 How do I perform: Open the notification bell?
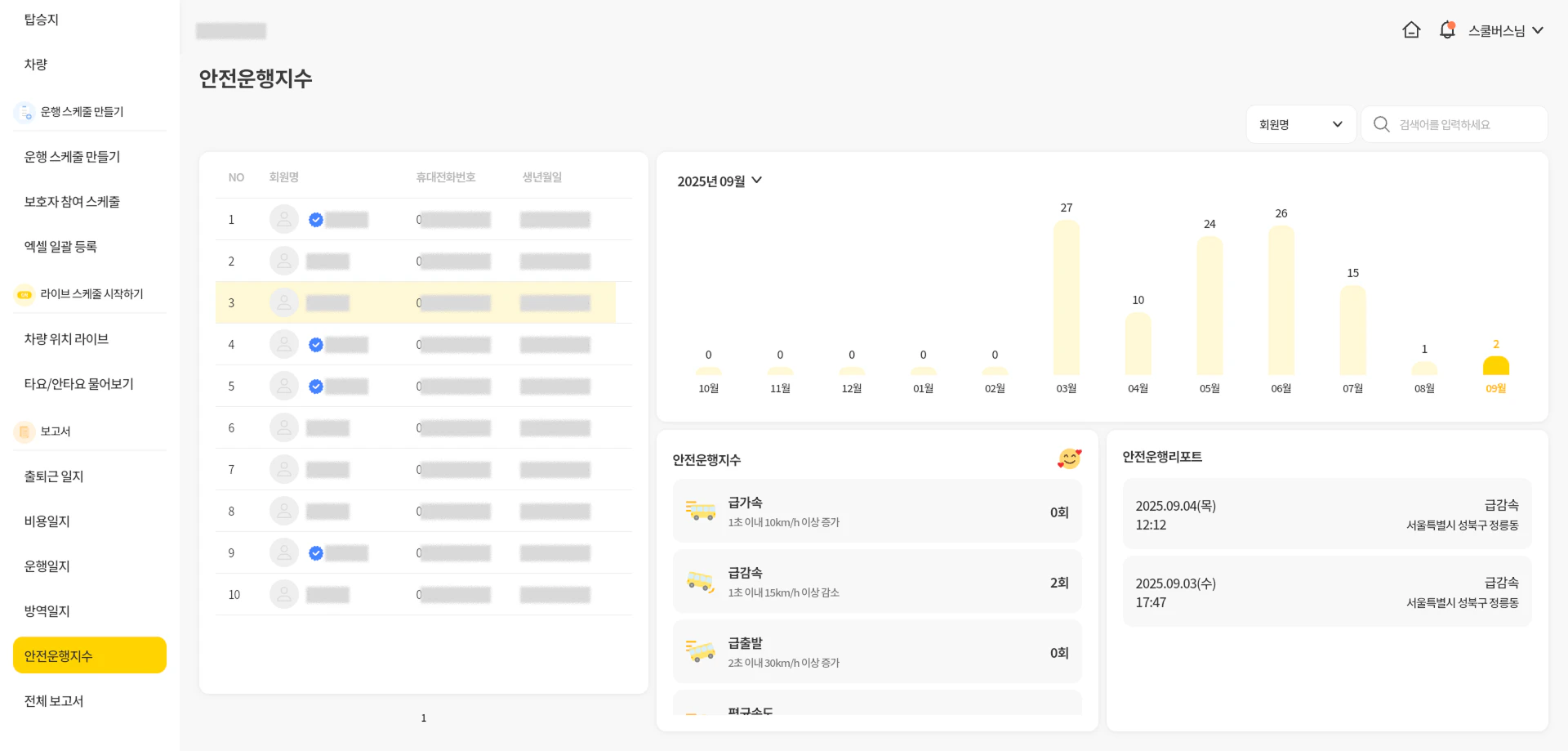click(x=1447, y=30)
